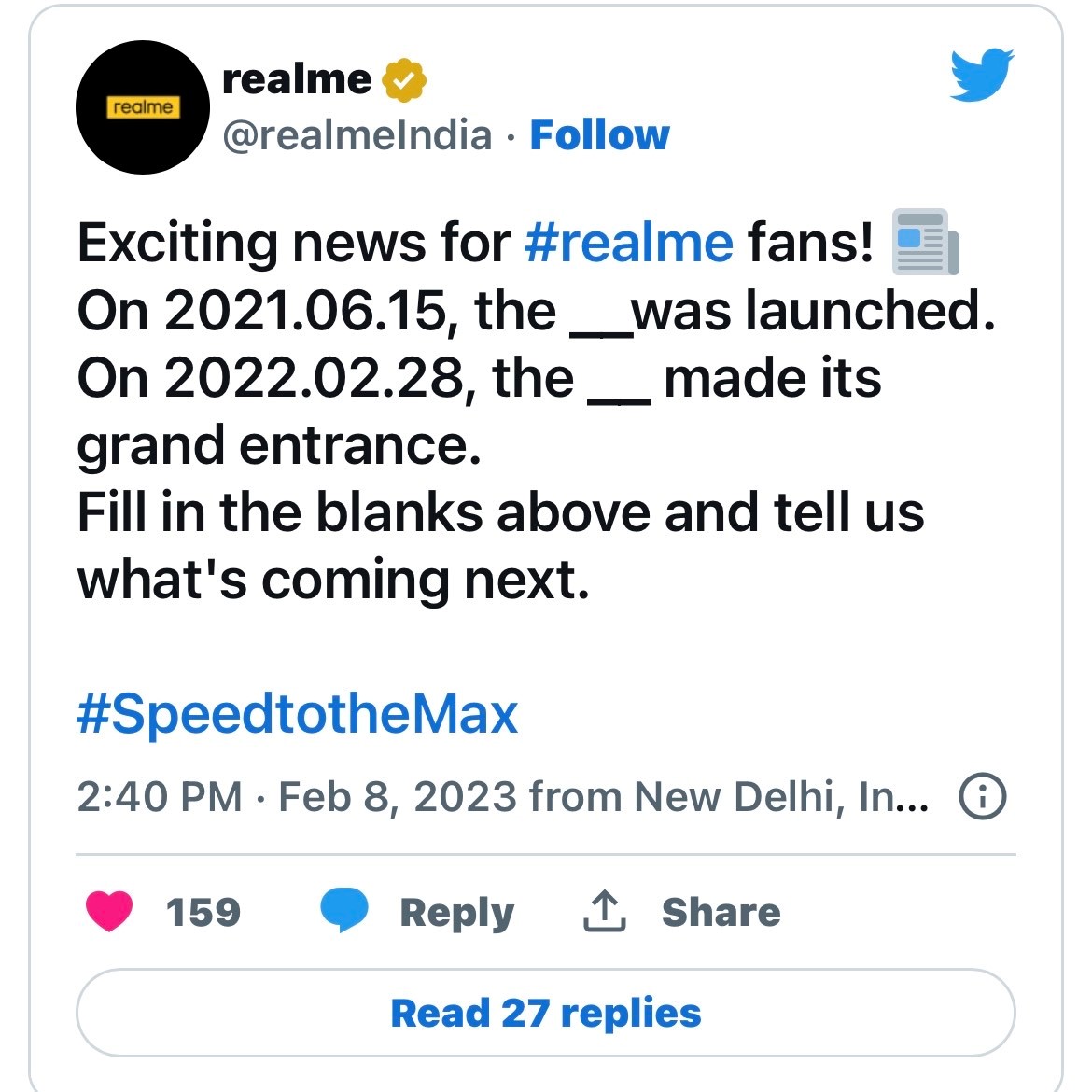Open Read 27 replies

point(546,1013)
